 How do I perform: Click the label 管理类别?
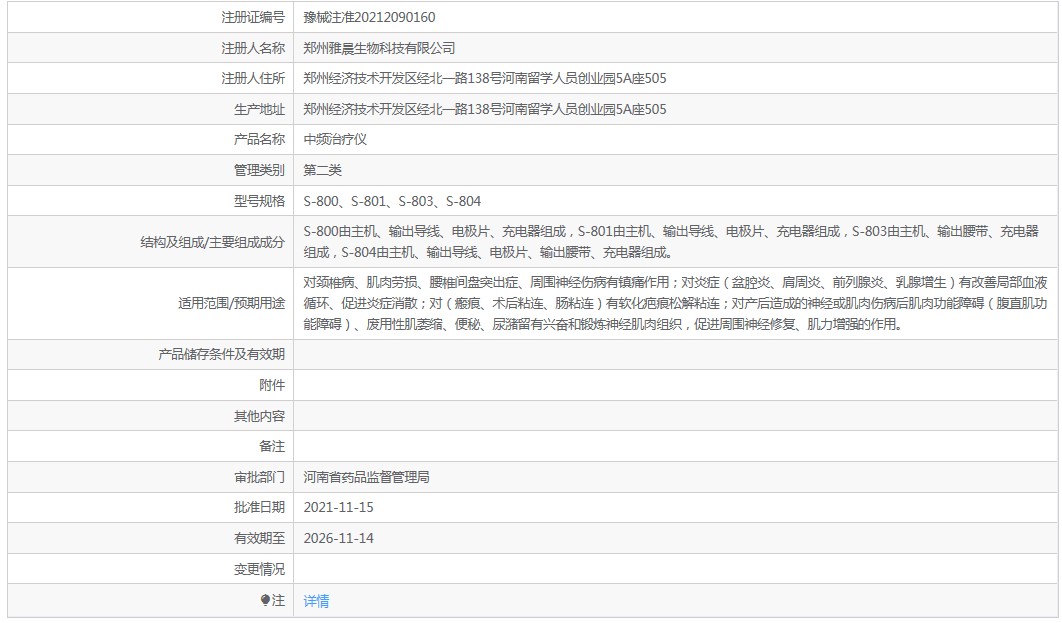coord(259,170)
